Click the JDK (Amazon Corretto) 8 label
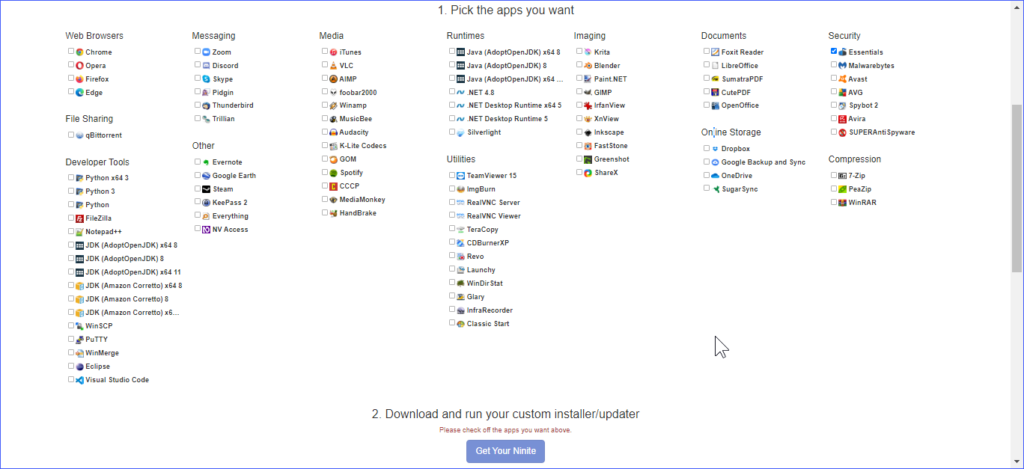This screenshot has height=469, width=1024. coord(127,299)
